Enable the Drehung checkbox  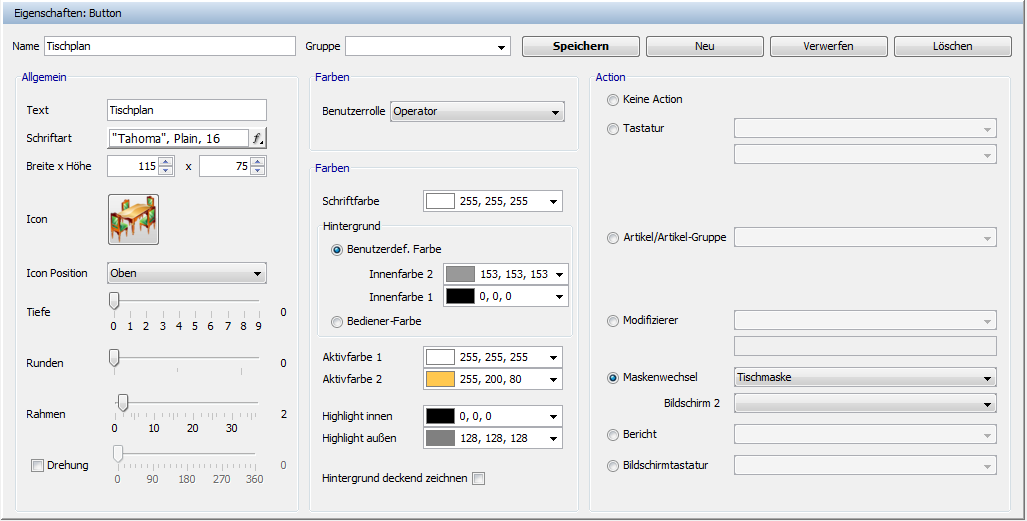38,465
